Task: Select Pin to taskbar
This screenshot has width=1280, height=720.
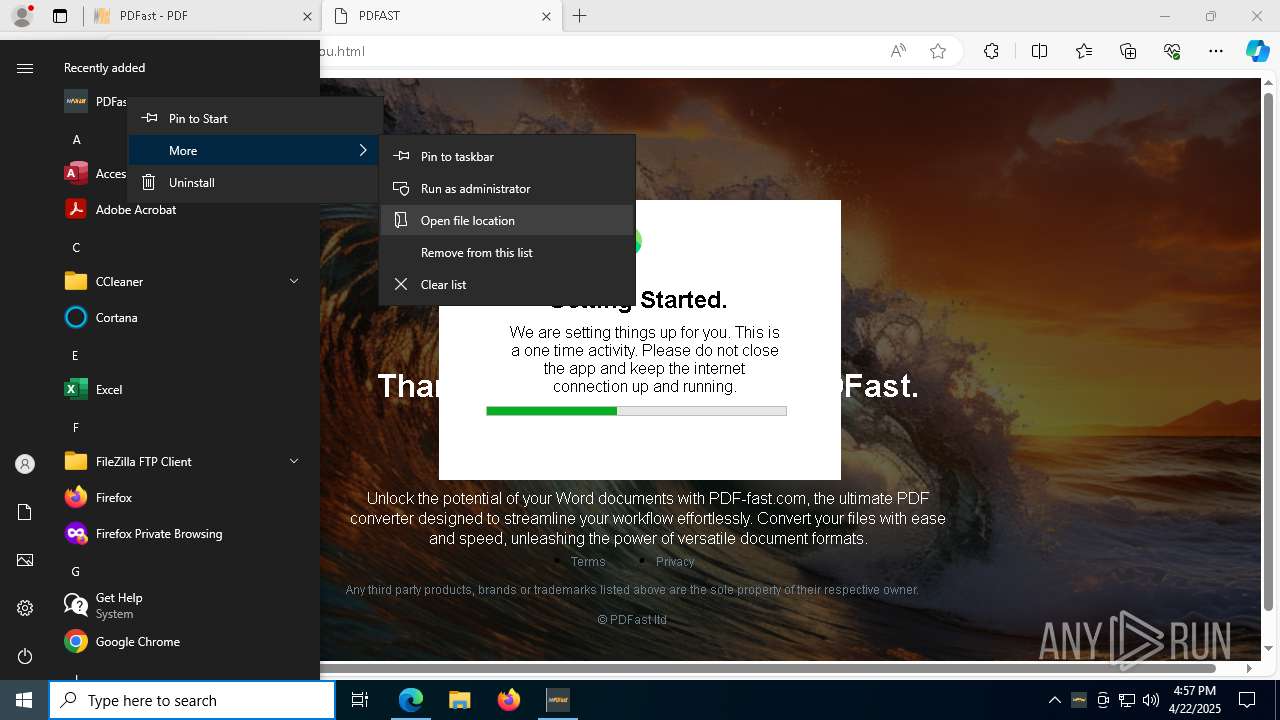Action: (x=507, y=156)
